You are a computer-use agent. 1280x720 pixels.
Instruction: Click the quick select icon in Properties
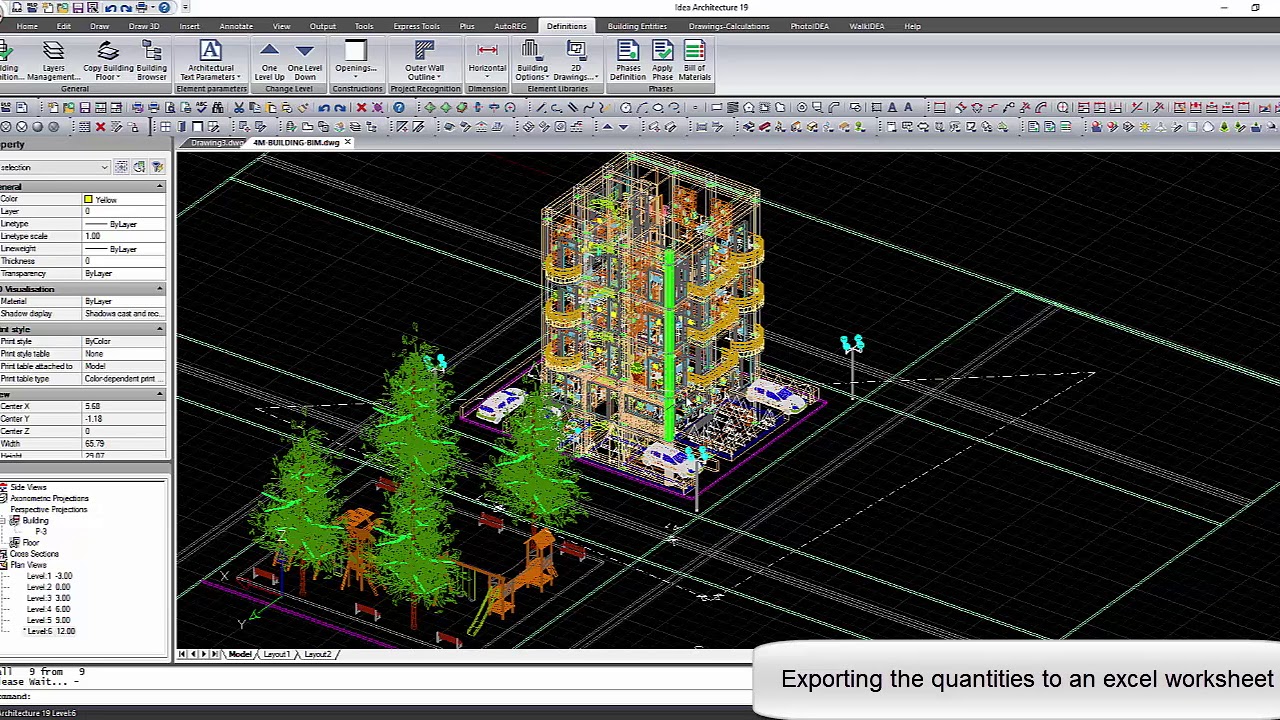[x=157, y=167]
